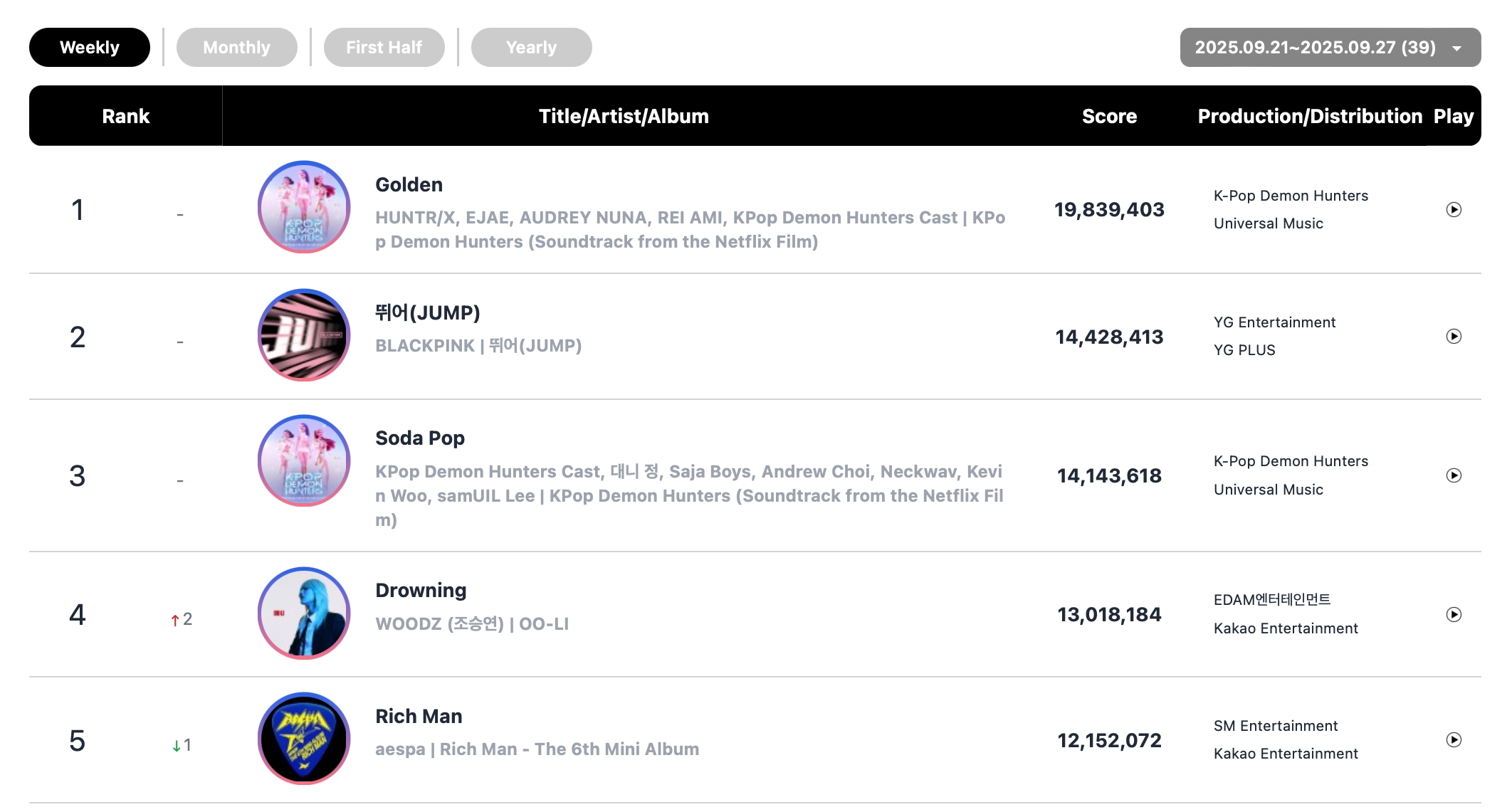Switch to the Monthly chart tab
This screenshot has width=1512, height=812.
coord(236,48)
